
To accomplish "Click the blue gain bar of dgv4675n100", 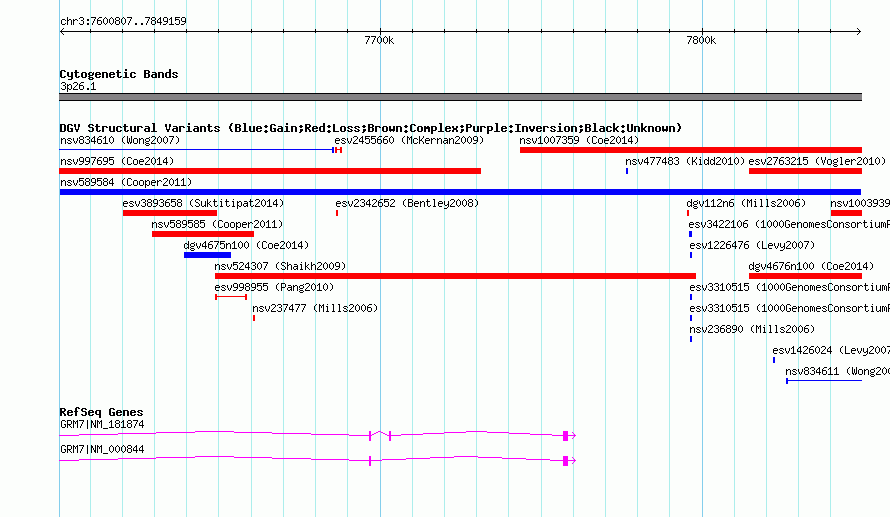I will point(207,255).
